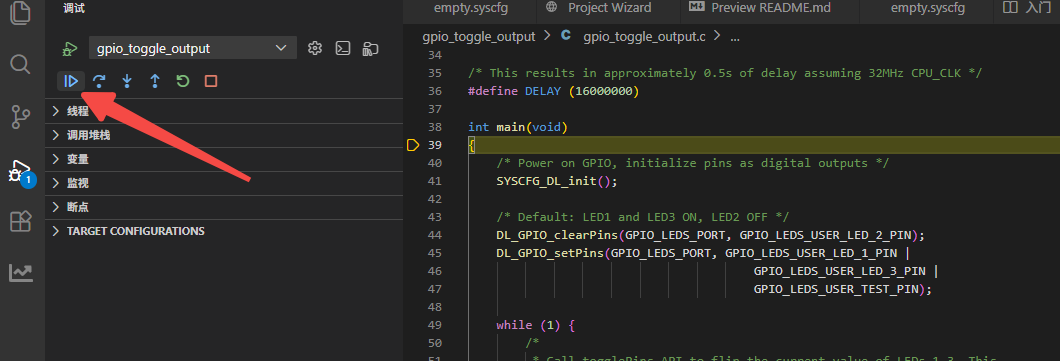Expand the 断点 section
The height and width of the screenshot is (361, 1060).
point(224,207)
